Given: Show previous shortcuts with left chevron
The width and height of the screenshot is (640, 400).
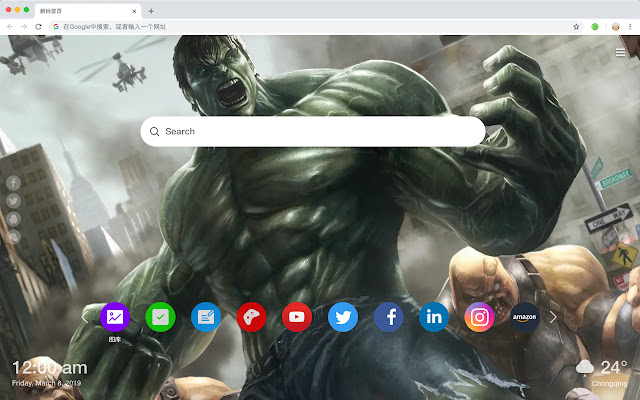Looking at the screenshot, I should click(84, 317).
